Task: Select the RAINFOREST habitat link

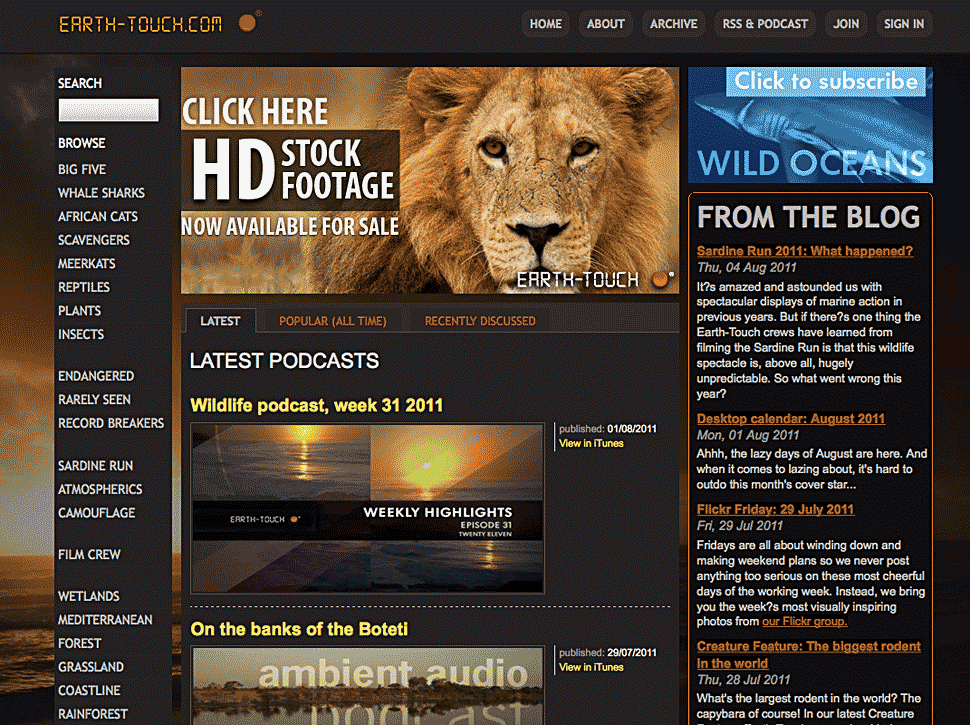Action: (93, 714)
